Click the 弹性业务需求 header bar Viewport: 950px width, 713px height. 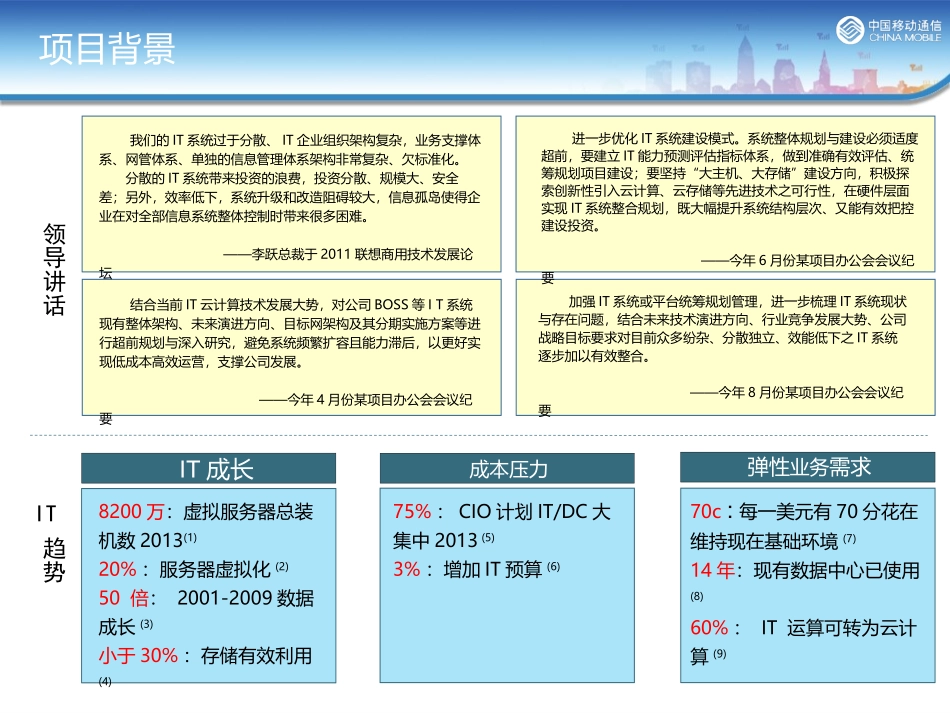click(808, 467)
